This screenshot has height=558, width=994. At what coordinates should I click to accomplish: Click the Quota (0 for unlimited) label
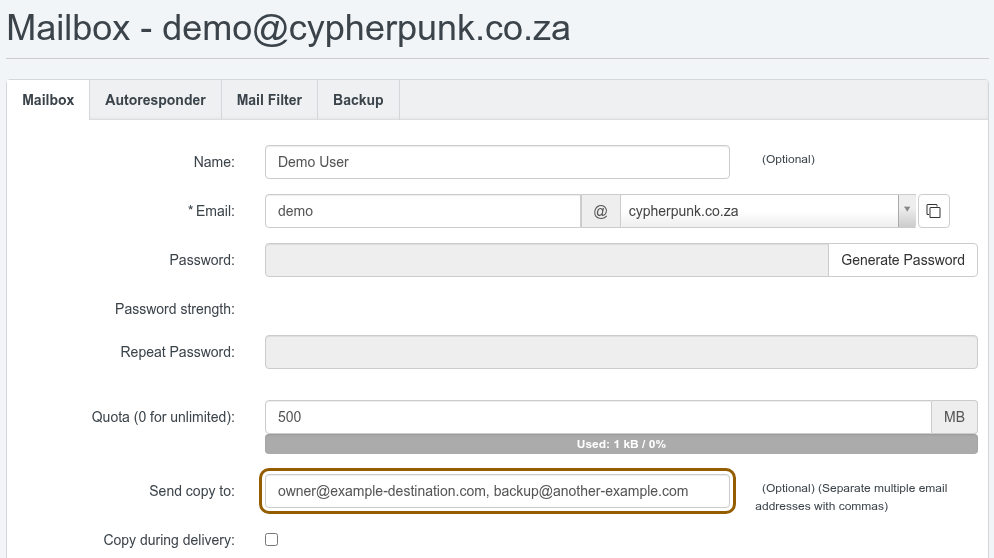click(x=163, y=417)
